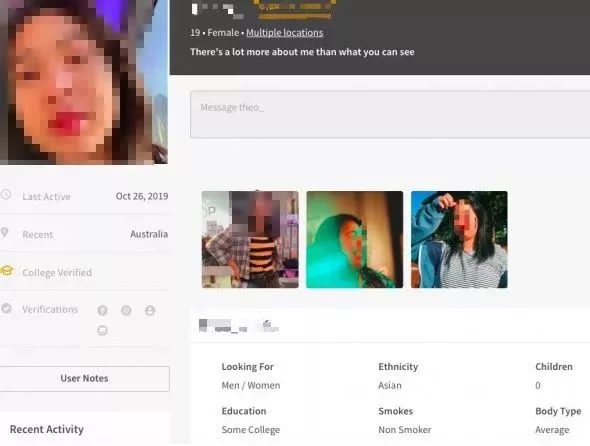This screenshot has height=446, width=590.
Task: Click the location pin icon beside Recent
Action: click(5, 233)
